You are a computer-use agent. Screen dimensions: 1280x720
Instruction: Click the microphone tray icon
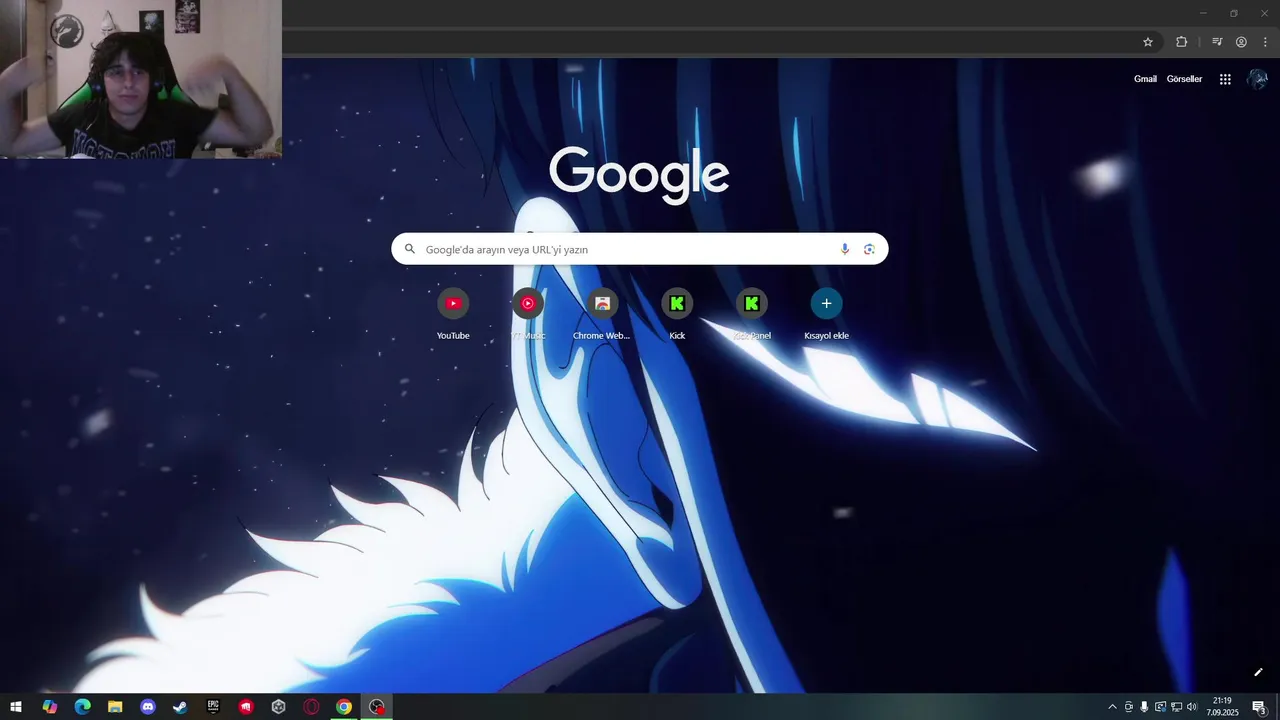[1144, 707]
